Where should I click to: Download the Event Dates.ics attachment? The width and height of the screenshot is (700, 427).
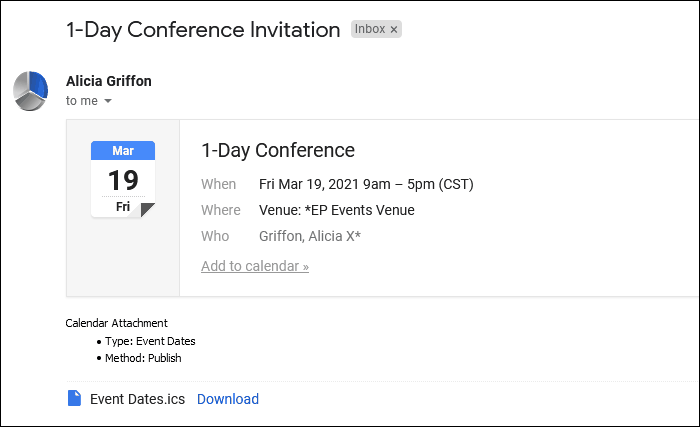click(x=228, y=399)
